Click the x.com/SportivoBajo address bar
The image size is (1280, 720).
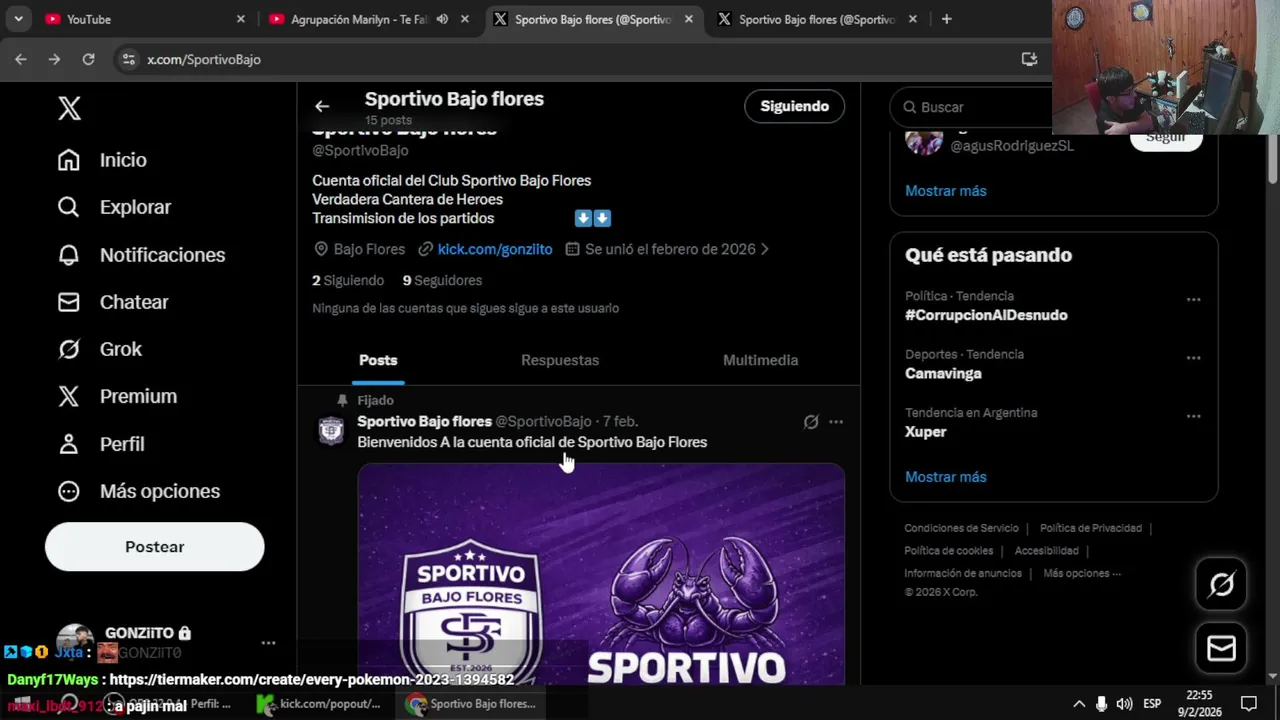(x=204, y=60)
